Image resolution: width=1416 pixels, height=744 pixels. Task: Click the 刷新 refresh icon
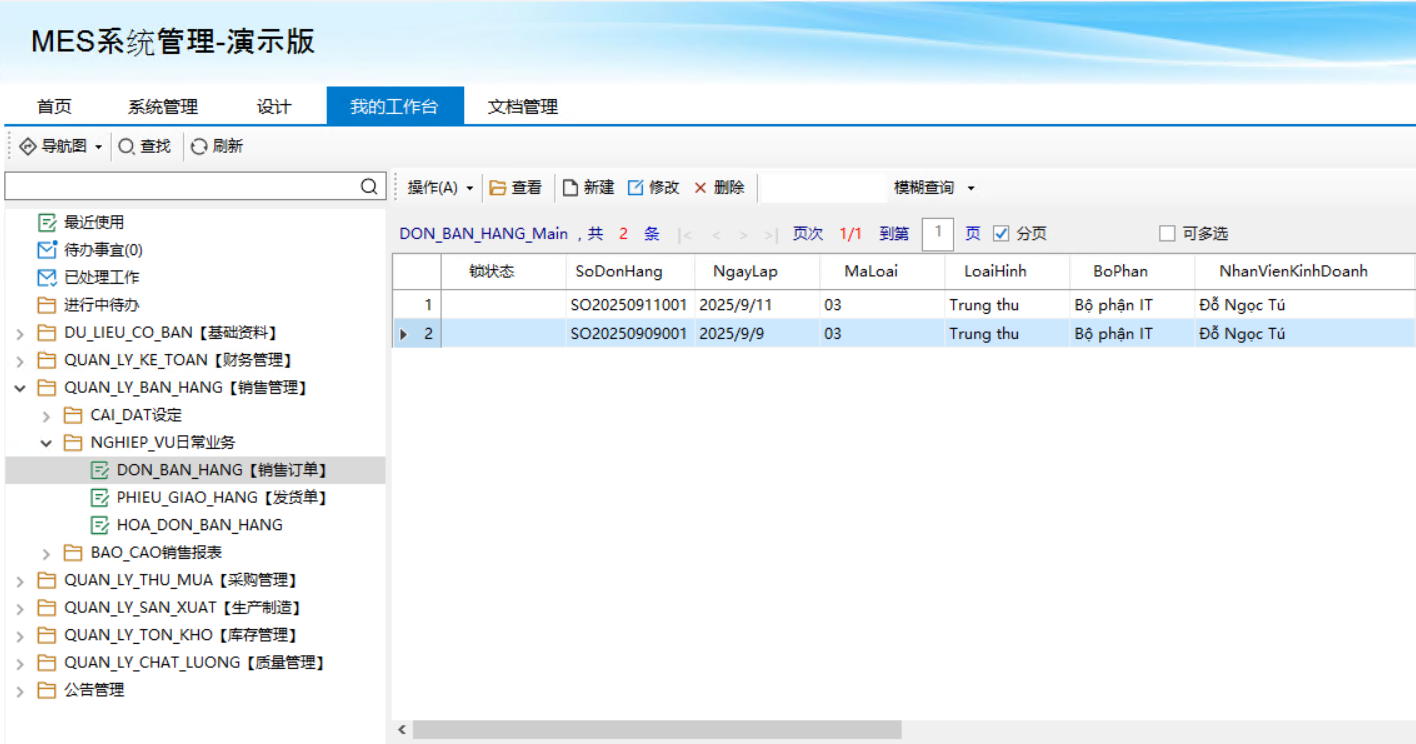coord(199,147)
